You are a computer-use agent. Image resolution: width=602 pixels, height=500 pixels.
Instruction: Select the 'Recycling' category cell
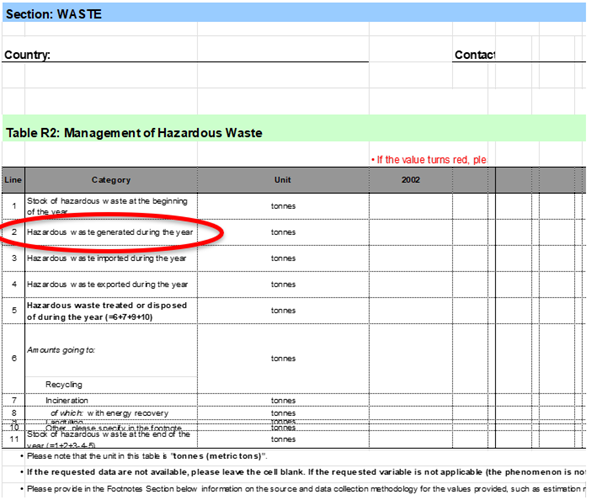click(x=65, y=383)
